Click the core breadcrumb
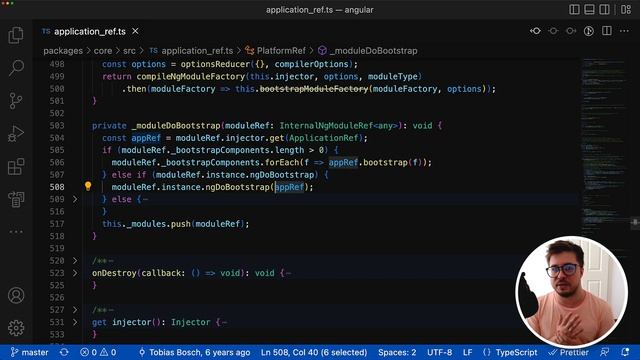 pyautogui.click(x=103, y=51)
